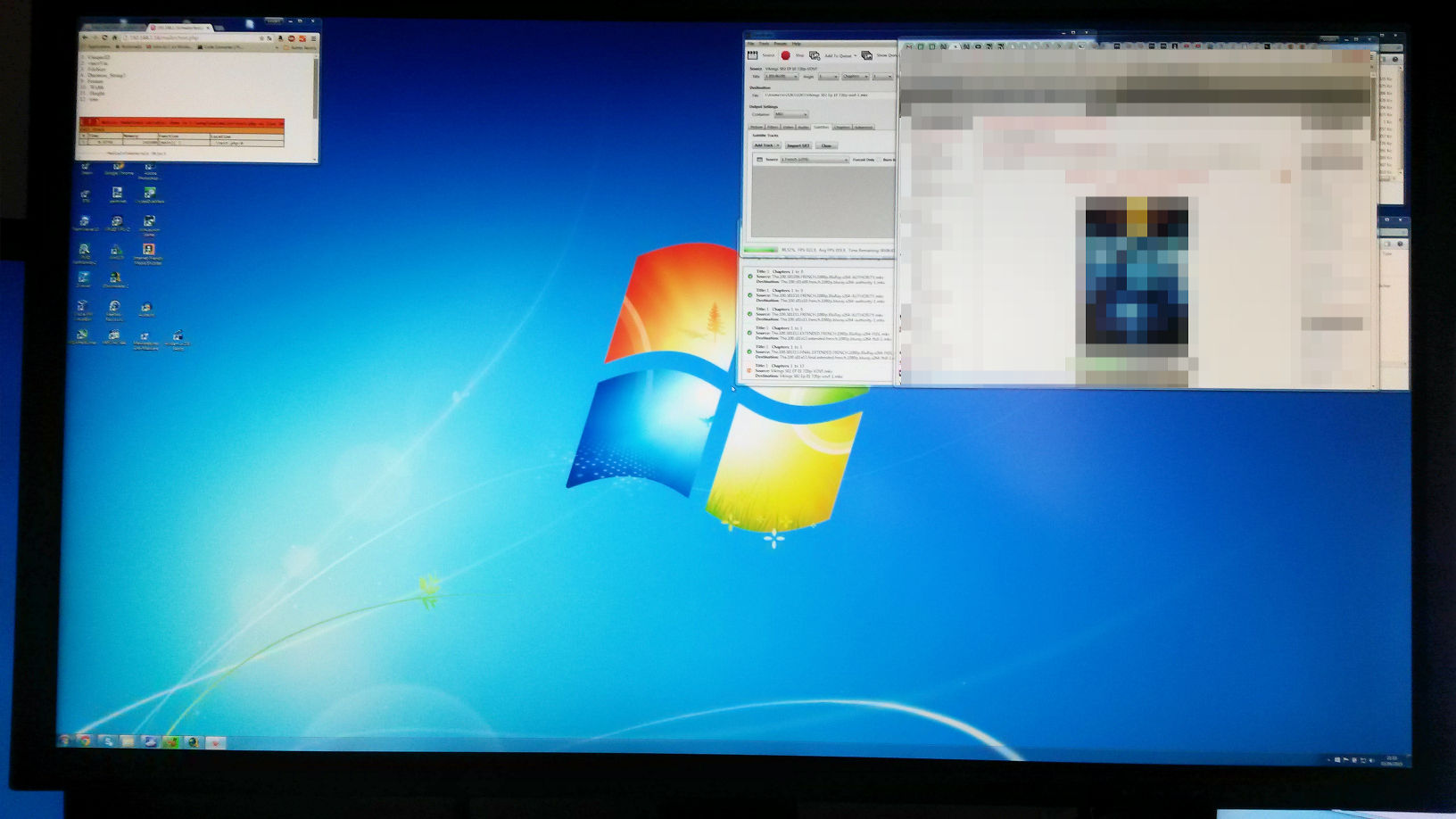Click the Windows Start button

click(64, 740)
